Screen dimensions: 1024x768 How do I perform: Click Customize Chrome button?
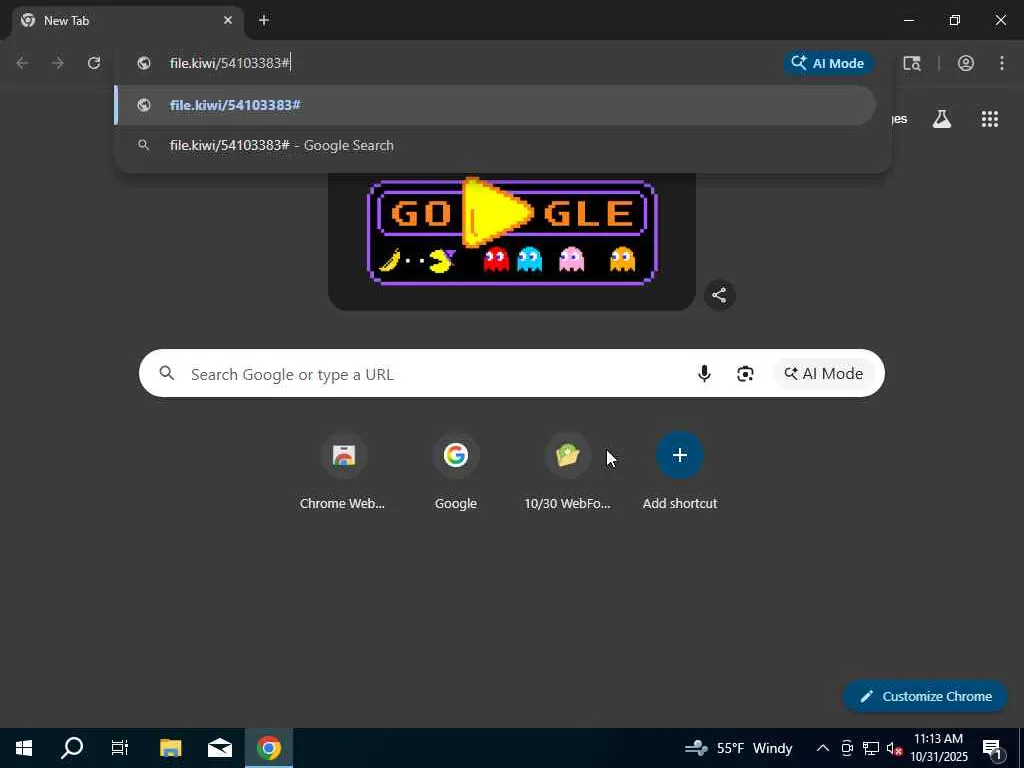click(925, 696)
